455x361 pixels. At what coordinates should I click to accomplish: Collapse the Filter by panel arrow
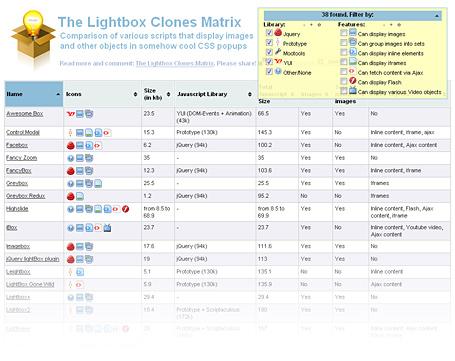(436, 15)
